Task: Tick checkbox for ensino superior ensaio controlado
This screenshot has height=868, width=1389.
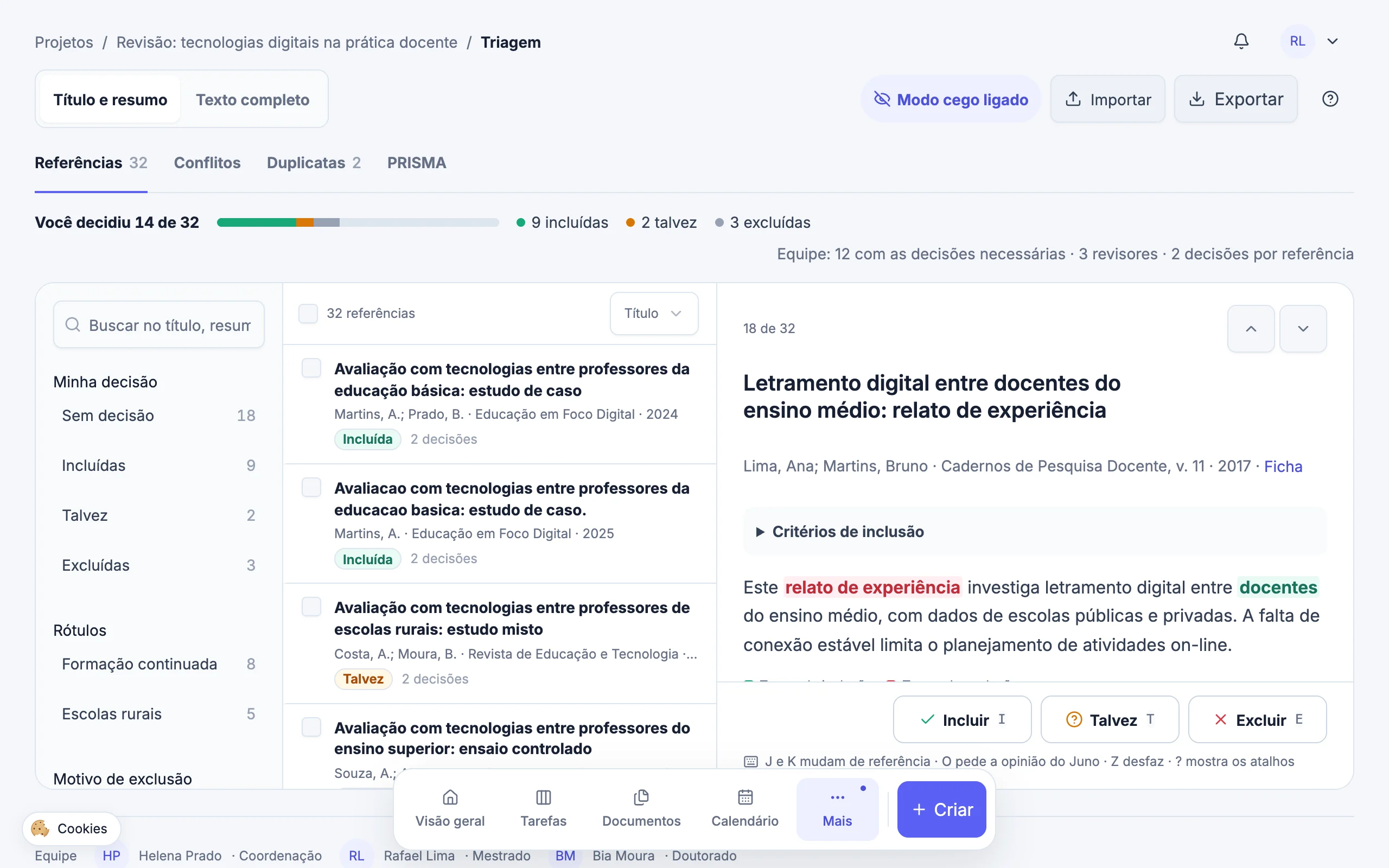Action: (311, 727)
